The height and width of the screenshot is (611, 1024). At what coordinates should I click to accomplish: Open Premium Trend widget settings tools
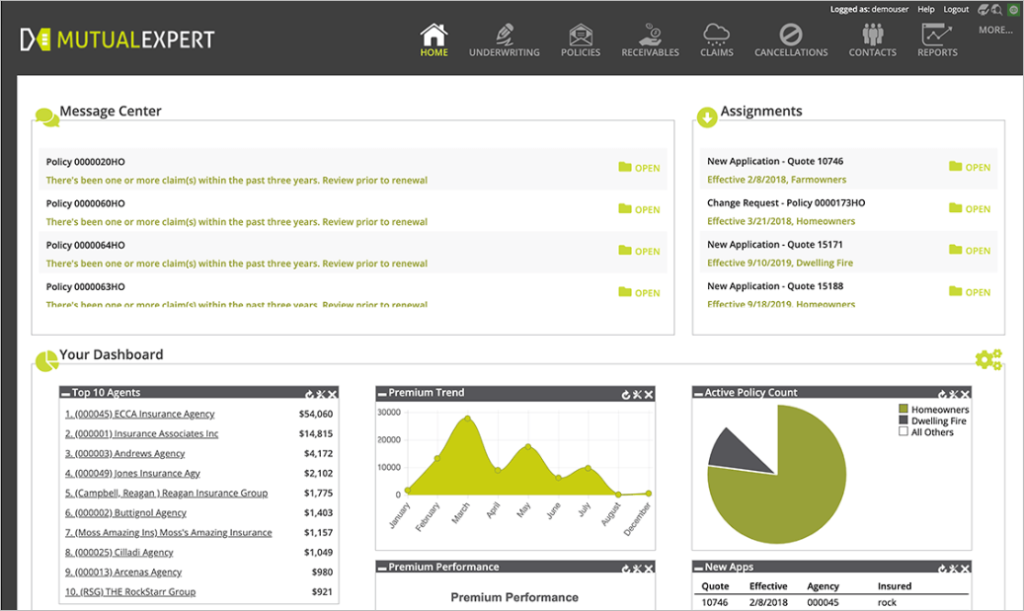[x=636, y=395]
